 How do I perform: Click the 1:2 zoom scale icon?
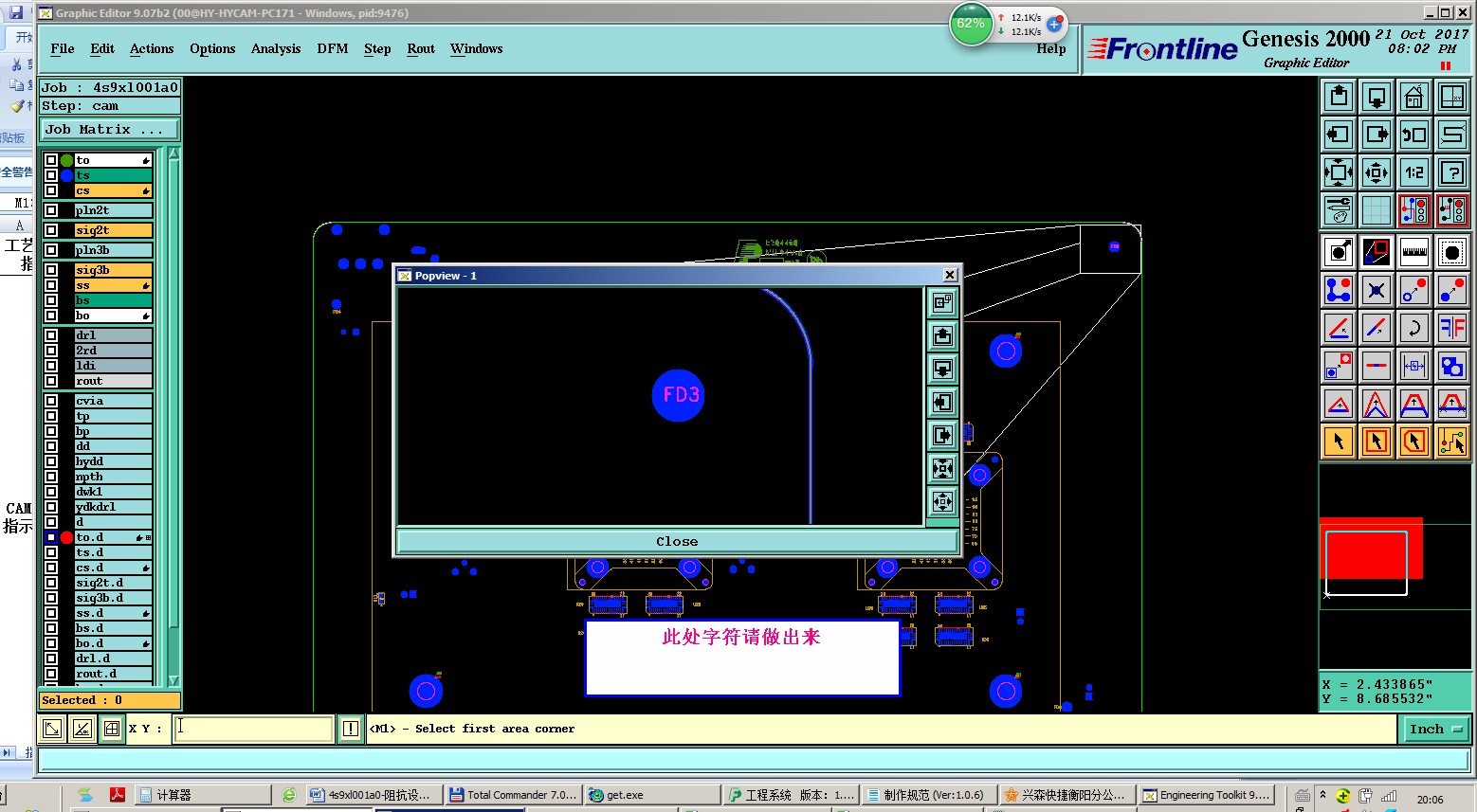pos(1414,172)
